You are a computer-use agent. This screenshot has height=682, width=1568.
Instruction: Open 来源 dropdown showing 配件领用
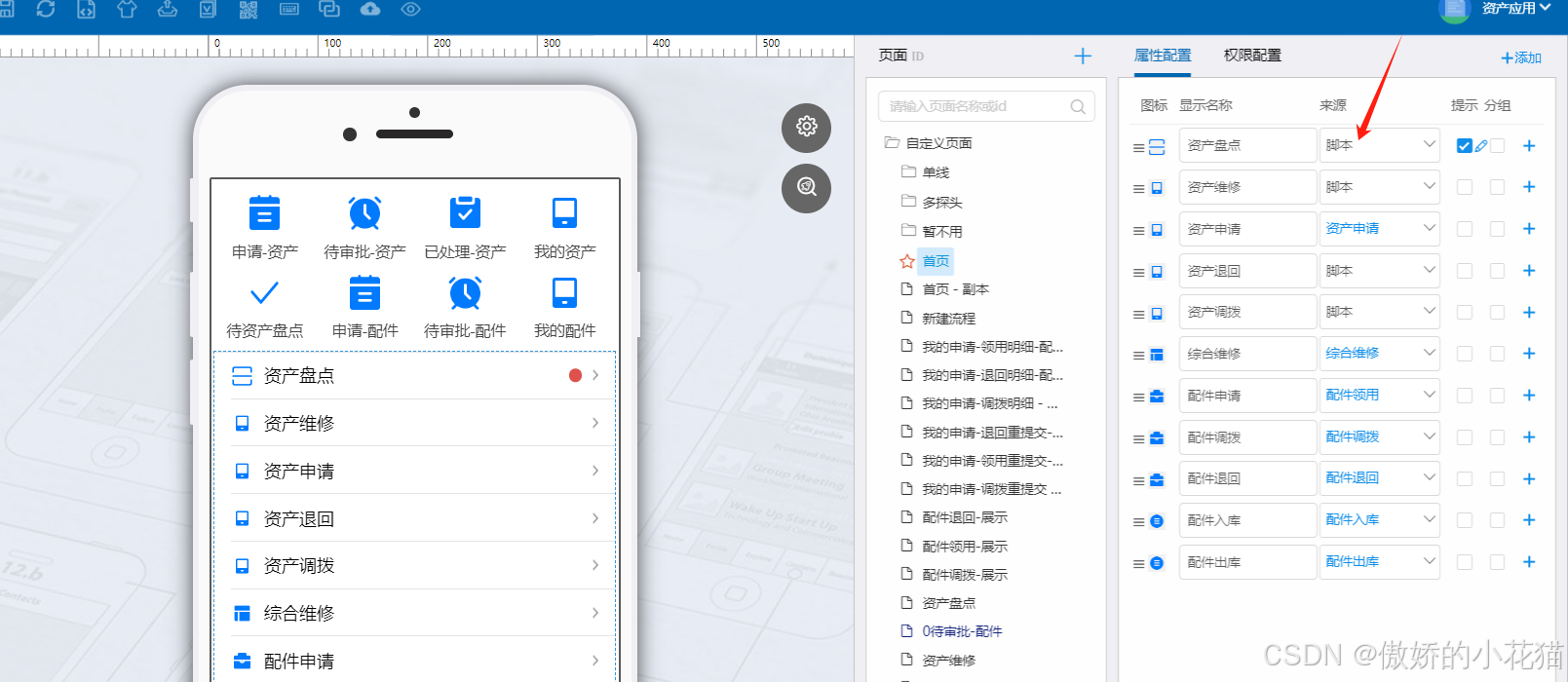coord(1380,396)
